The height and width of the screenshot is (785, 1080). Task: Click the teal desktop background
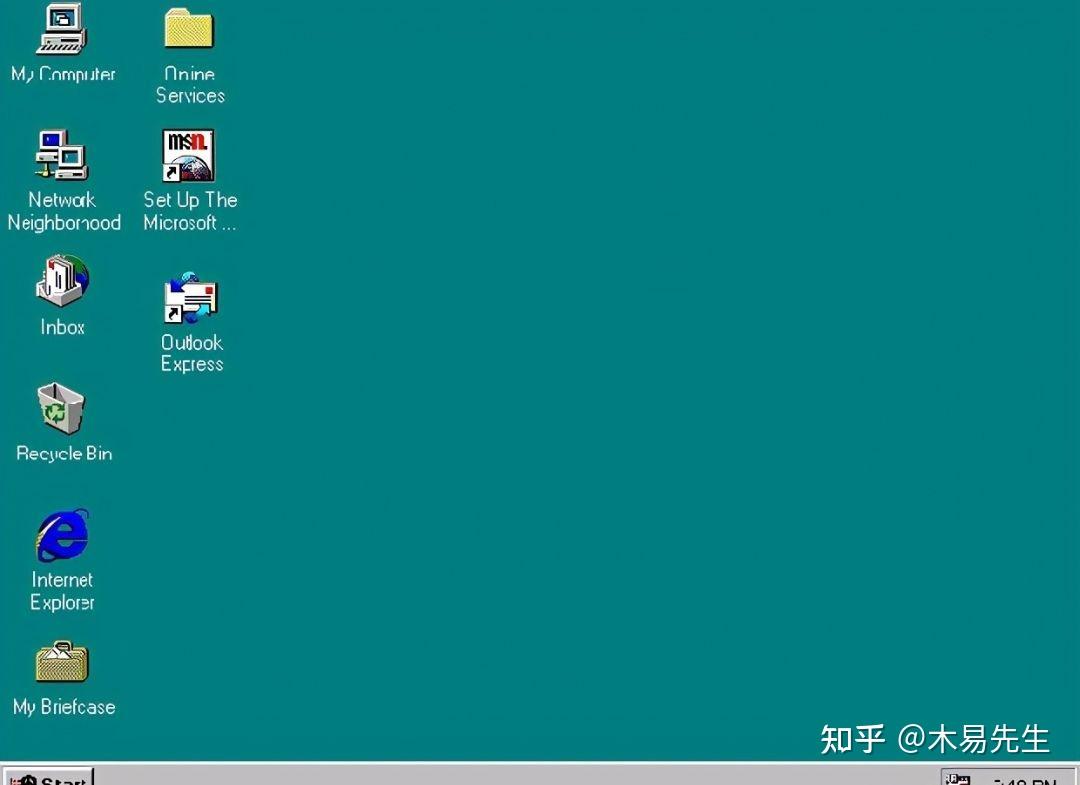coord(600,400)
